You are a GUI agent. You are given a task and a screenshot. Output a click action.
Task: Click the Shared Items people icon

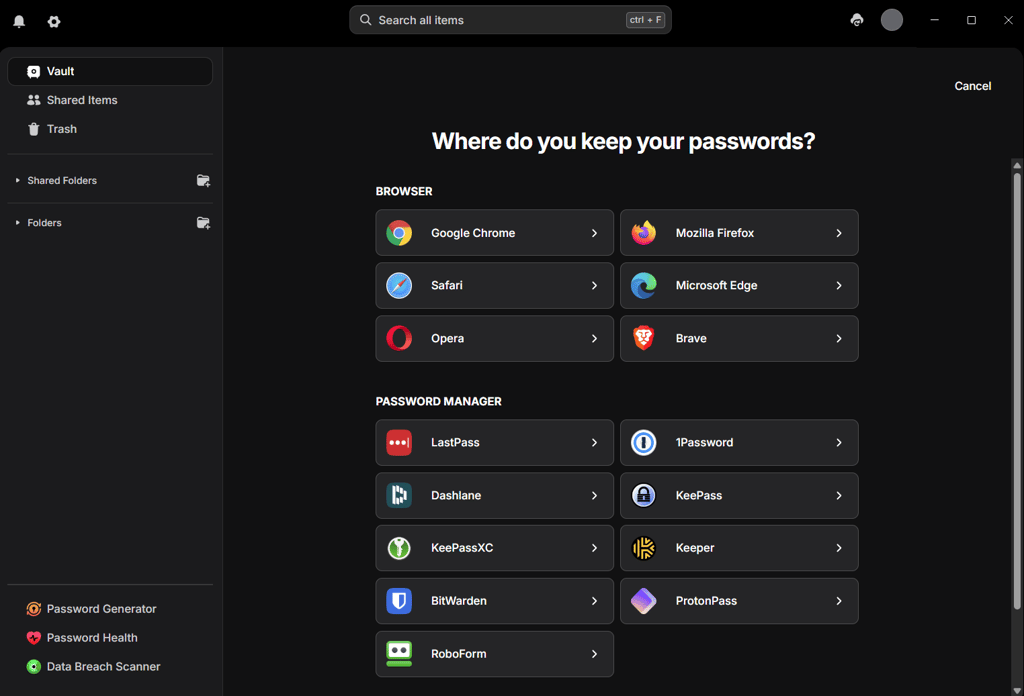coord(33,100)
